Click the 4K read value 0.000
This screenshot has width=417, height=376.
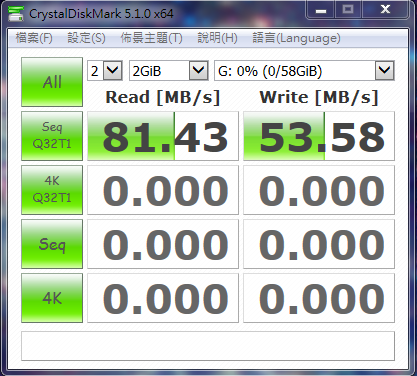(163, 298)
